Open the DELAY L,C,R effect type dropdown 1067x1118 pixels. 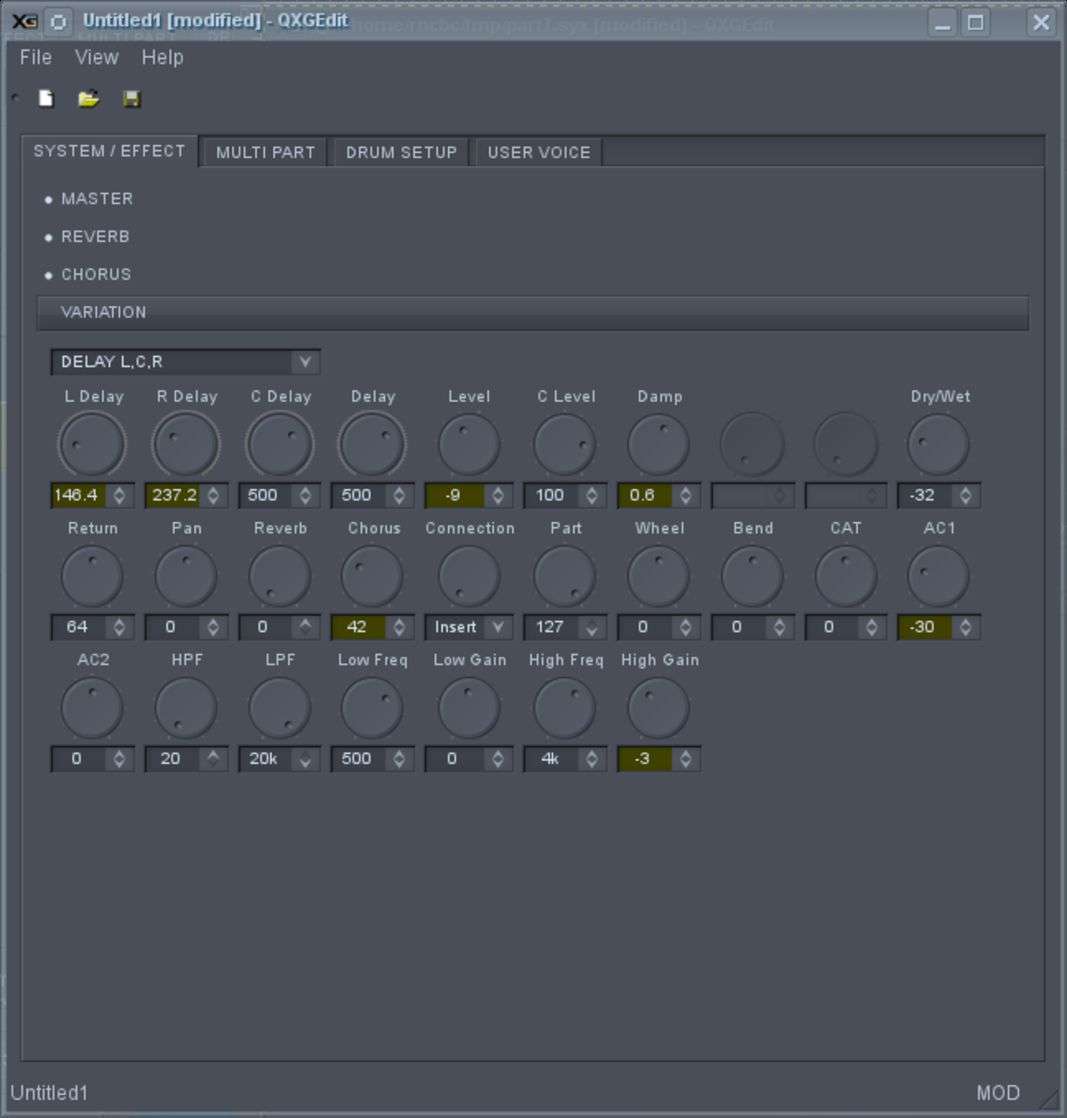tap(186, 362)
